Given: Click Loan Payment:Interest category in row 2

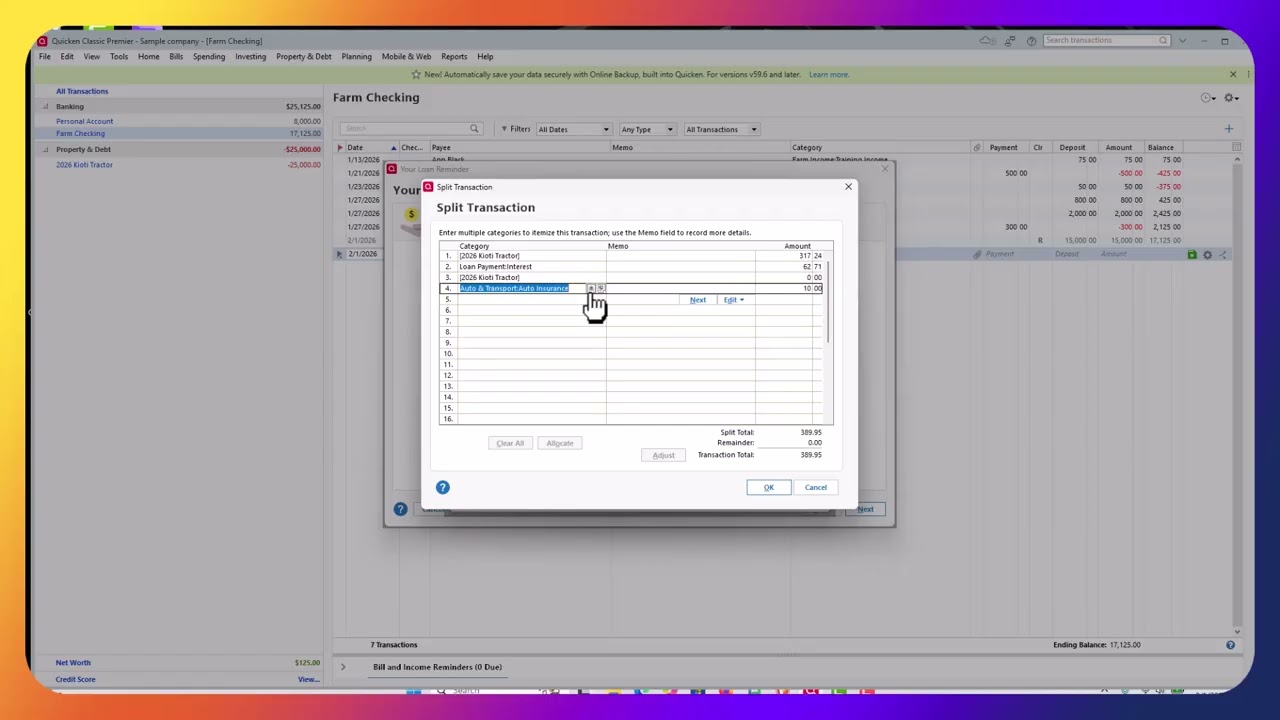Looking at the screenshot, I should pos(496,267).
